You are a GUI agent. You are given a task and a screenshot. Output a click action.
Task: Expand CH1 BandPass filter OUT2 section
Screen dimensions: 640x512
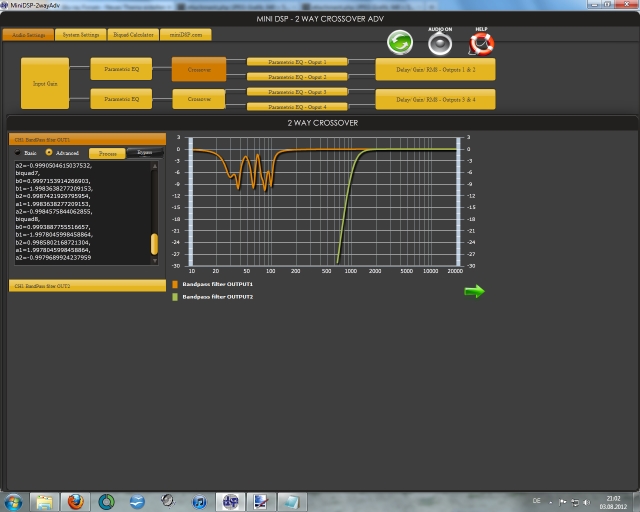click(x=87, y=286)
